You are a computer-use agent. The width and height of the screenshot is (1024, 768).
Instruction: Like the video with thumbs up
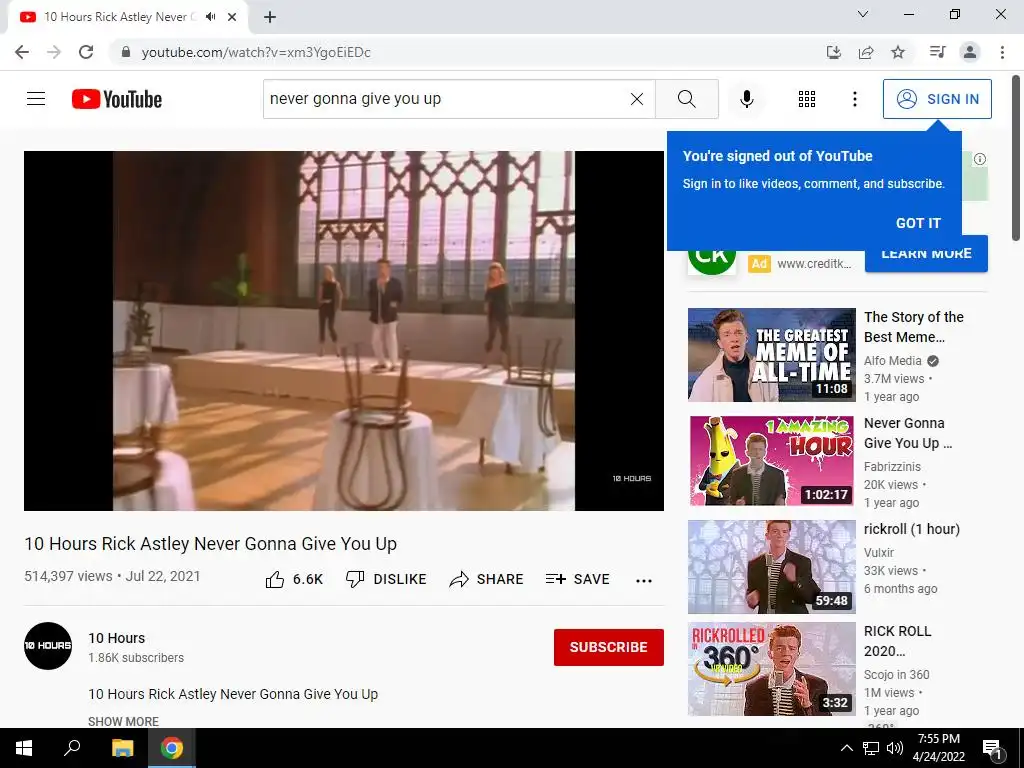tap(295, 579)
